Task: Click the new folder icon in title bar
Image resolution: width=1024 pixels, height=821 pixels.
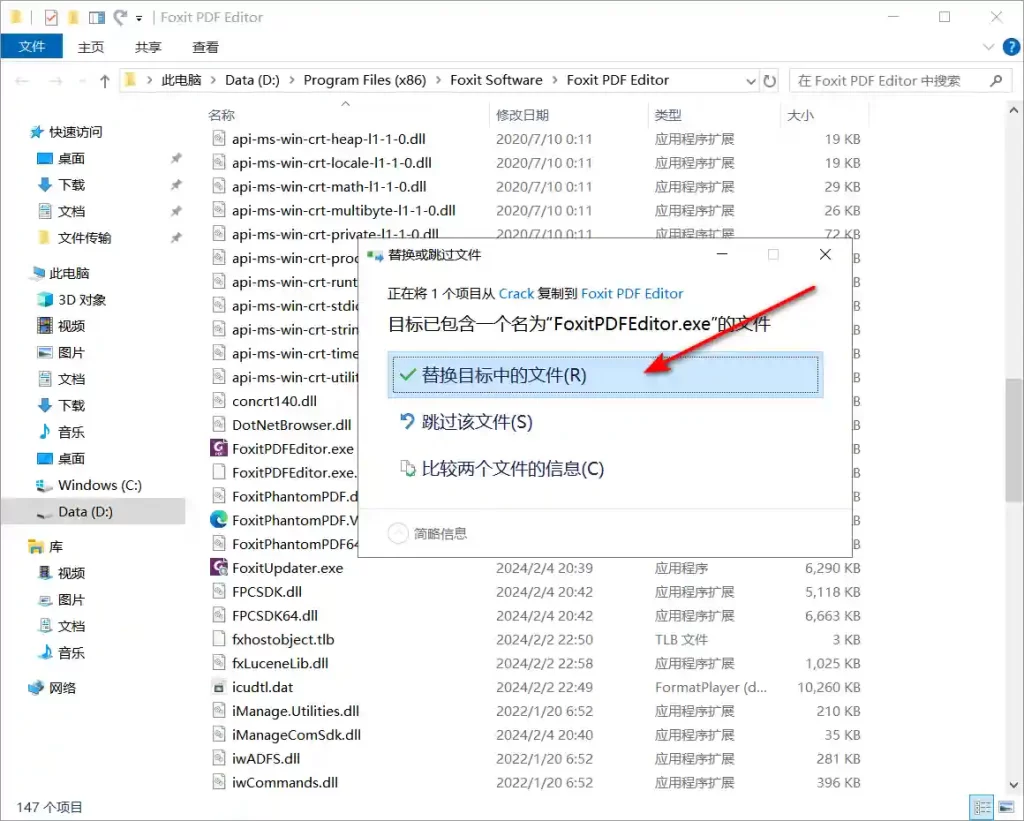Action: pyautogui.click(x=73, y=17)
